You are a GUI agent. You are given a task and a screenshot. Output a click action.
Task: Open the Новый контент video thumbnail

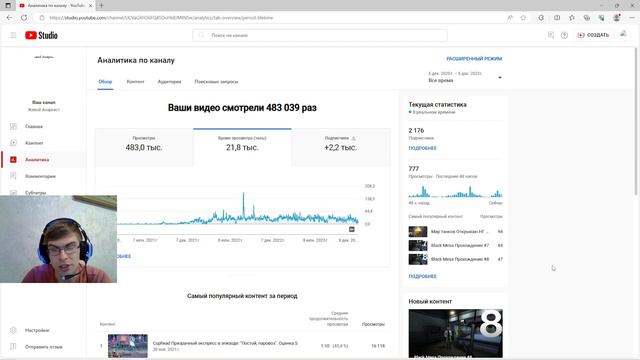456,333
